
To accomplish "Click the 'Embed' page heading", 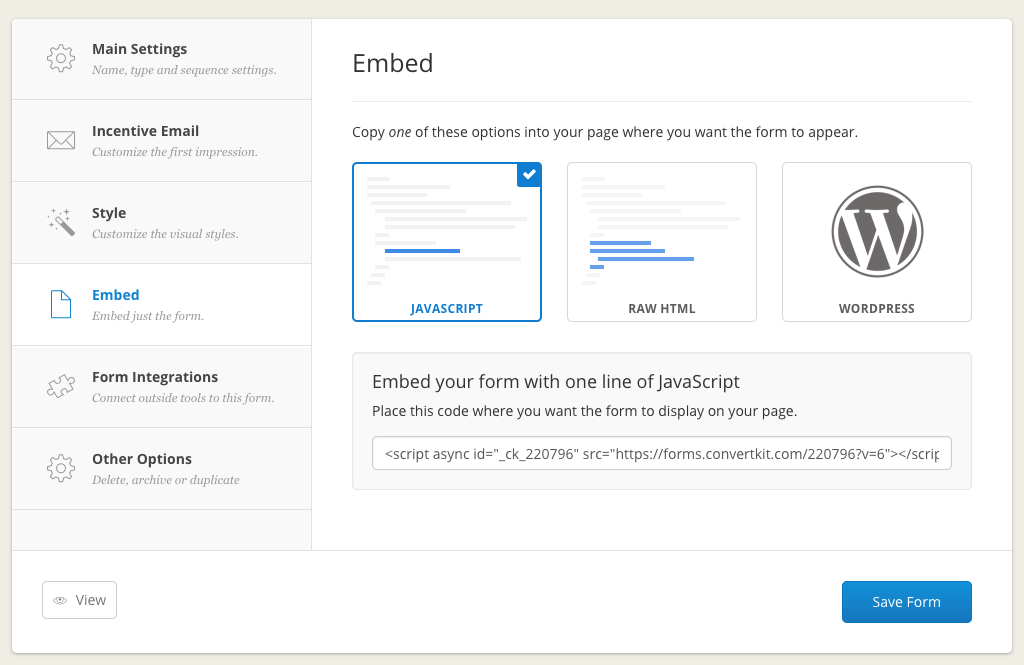I will coord(392,63).
